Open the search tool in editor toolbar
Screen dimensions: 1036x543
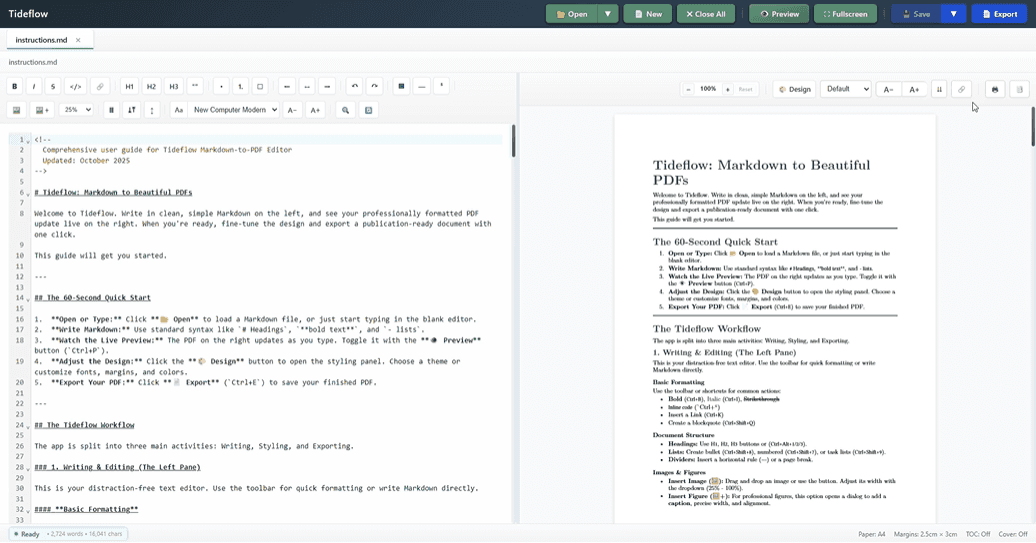tap(345, 110)
